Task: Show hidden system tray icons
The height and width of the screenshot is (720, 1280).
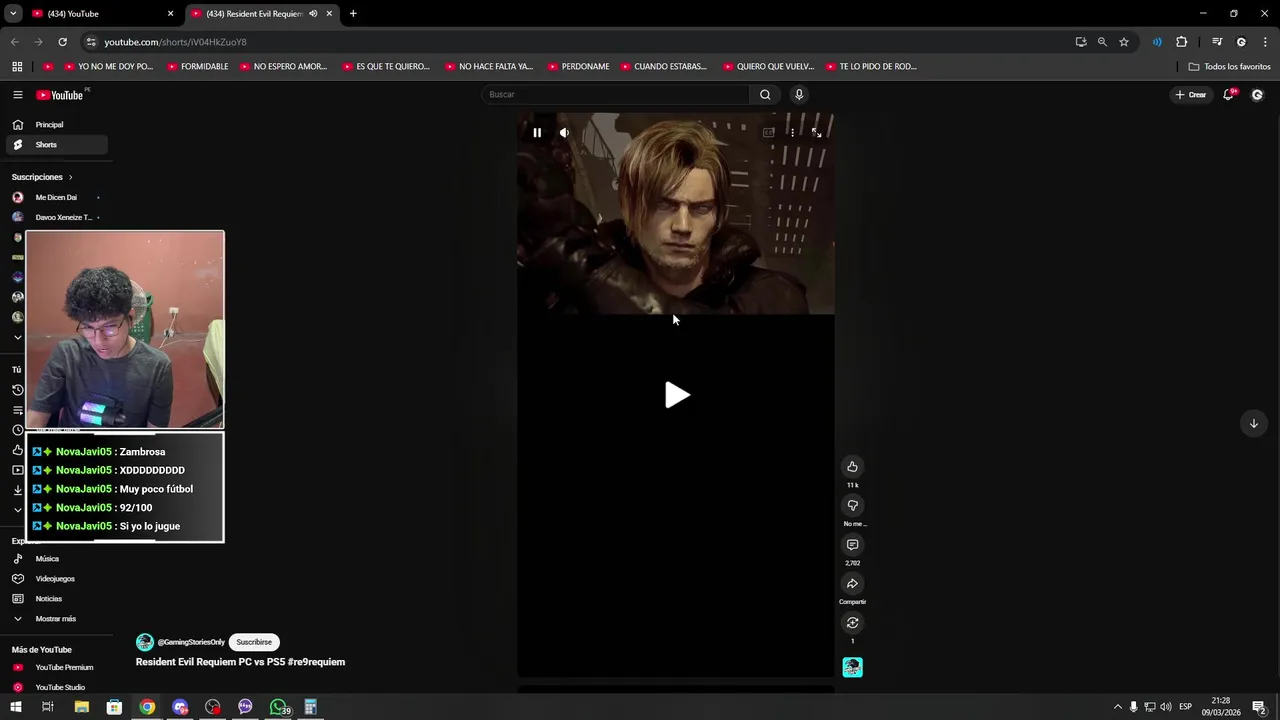Action: click(x=1118, y=707)
